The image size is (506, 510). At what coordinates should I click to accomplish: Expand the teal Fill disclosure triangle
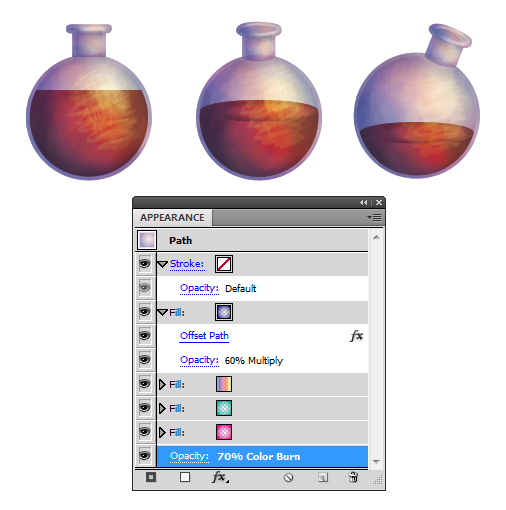(x=162, y=408)
